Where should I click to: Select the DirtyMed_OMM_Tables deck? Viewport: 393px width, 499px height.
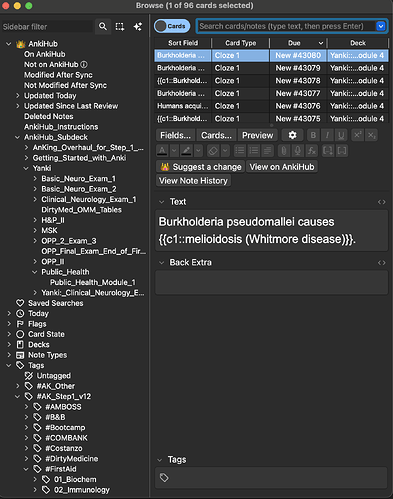pos(81,210)
